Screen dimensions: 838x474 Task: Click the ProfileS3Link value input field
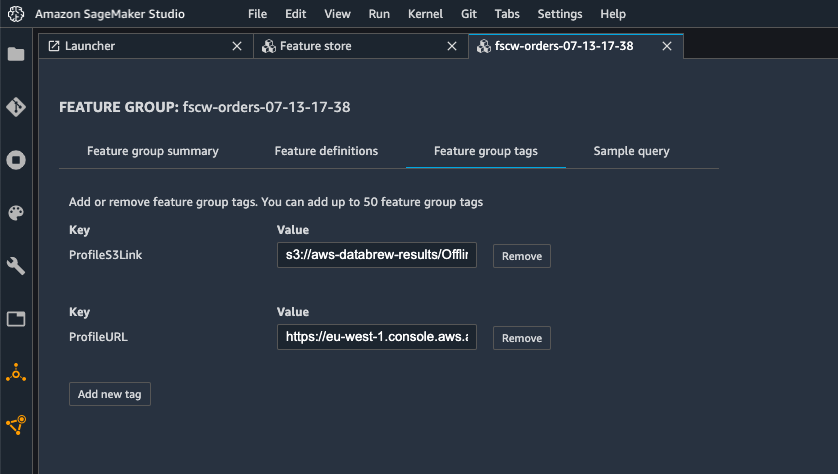[377, 255]
